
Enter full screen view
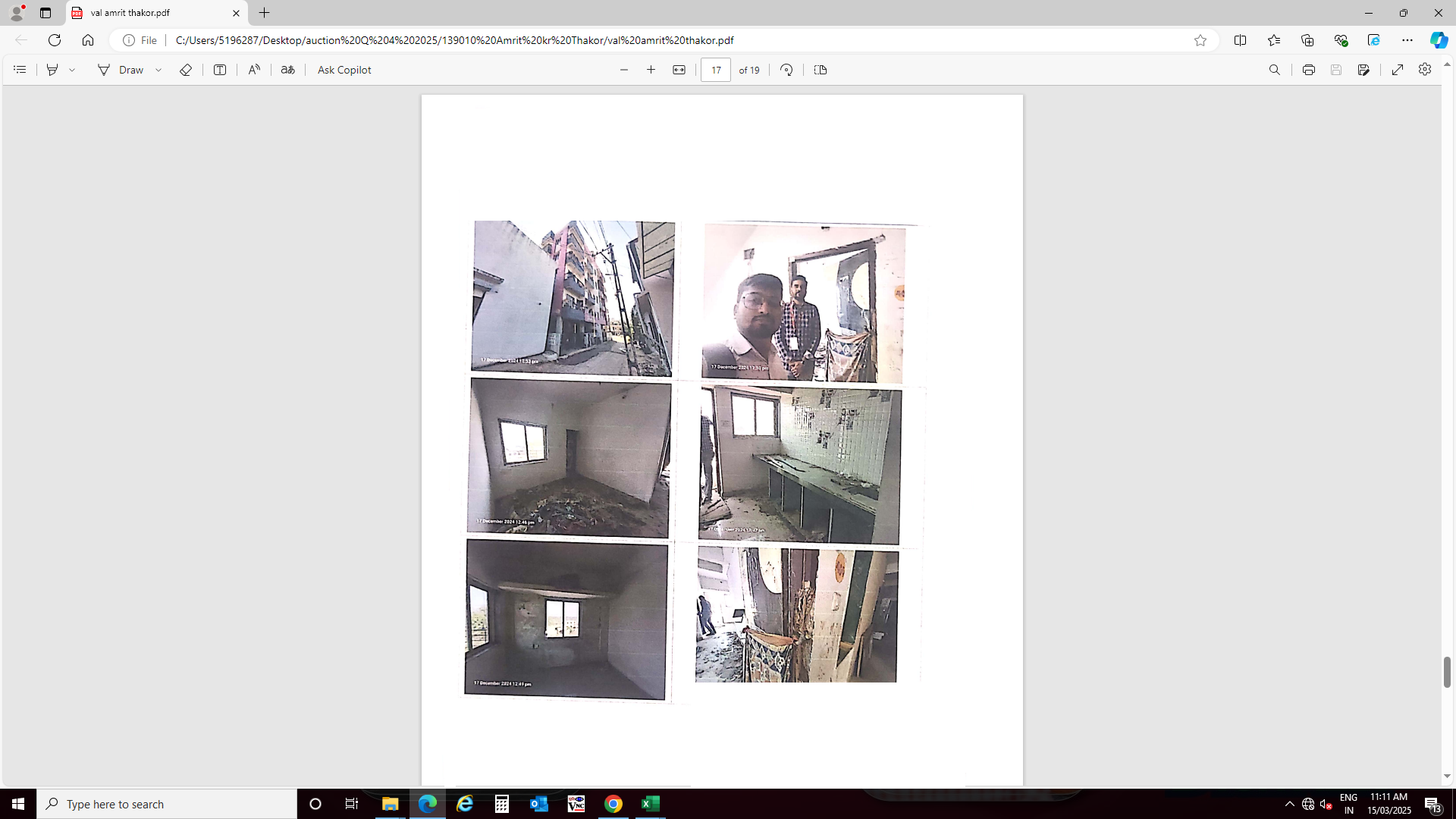[x=1398, y=70]
